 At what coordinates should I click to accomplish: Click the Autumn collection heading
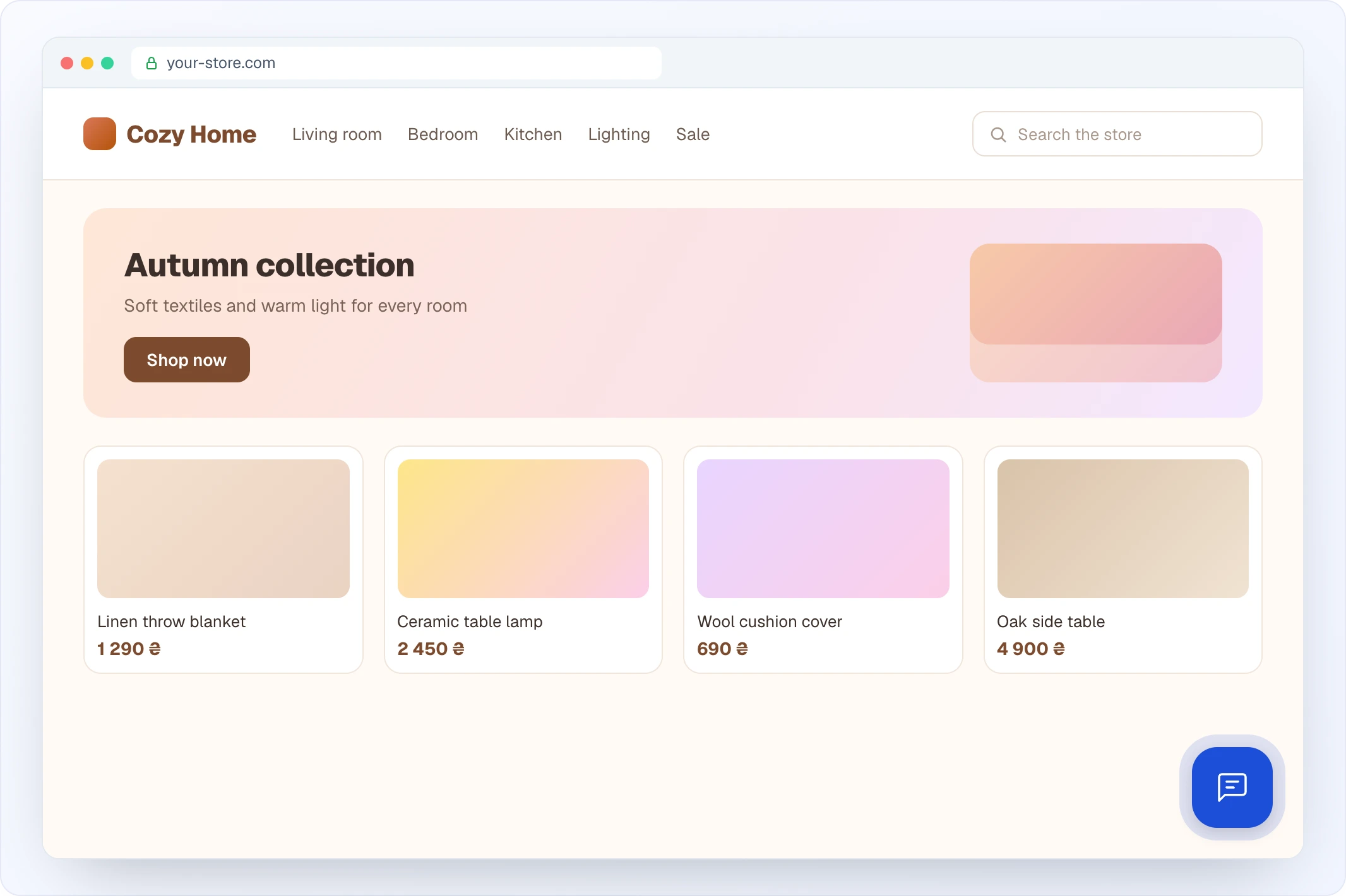point(270,265)
